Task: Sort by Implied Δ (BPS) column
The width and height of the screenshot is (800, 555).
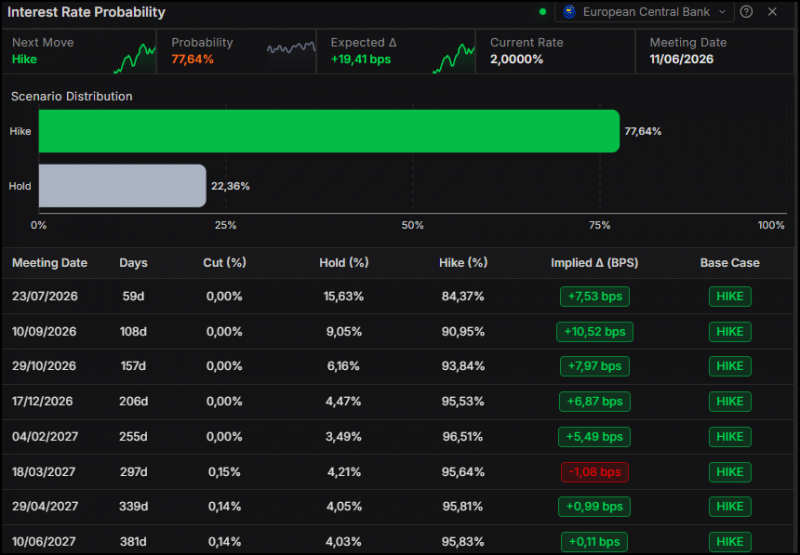Action: pos(594,263)
